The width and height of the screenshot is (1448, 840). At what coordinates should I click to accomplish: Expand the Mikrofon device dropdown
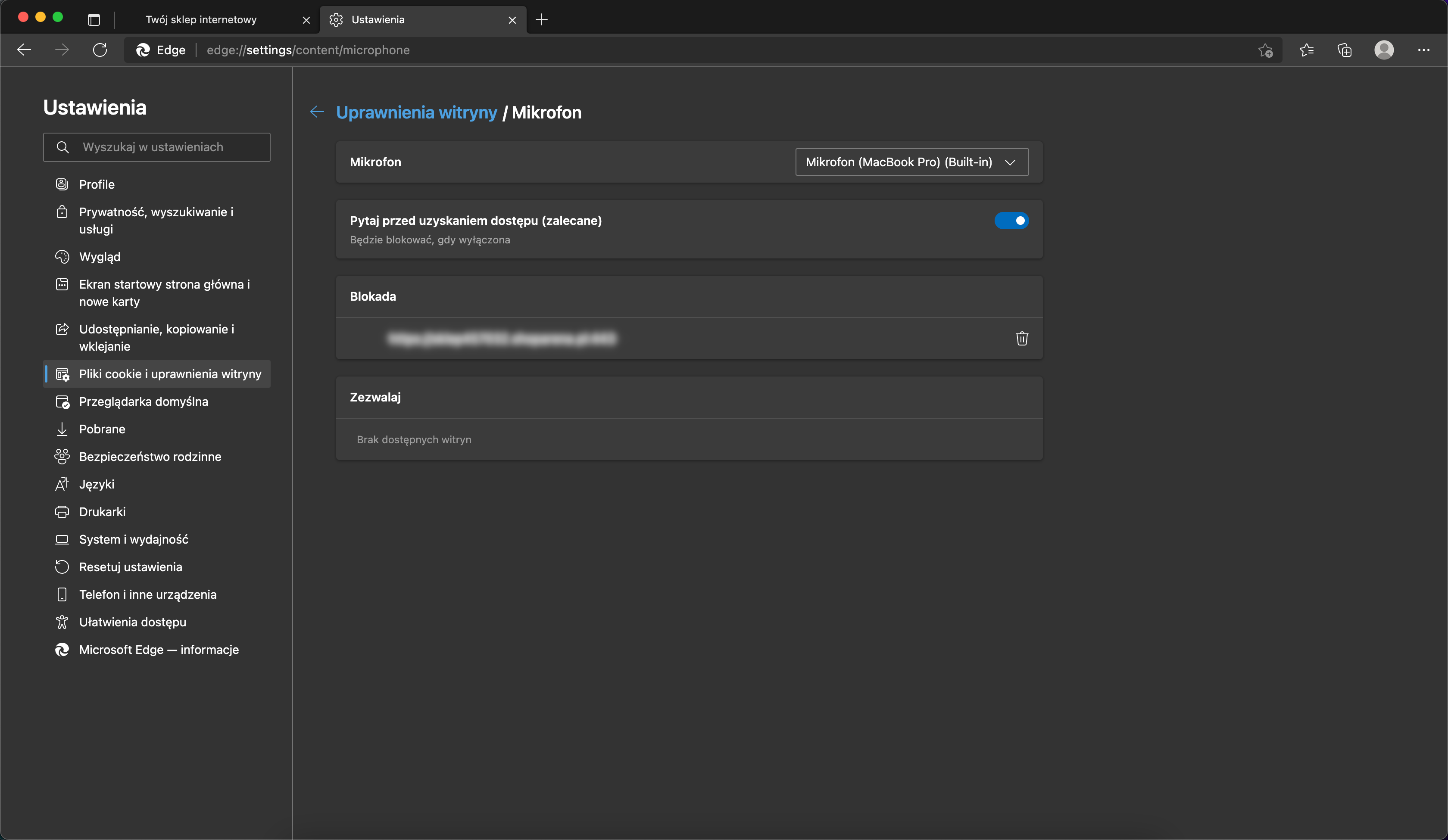coord(911,162)
